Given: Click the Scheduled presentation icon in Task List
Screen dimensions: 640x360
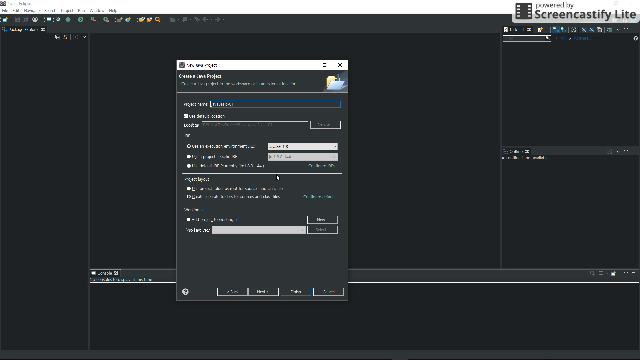Looking at the screenshot, I should point(563,30).
